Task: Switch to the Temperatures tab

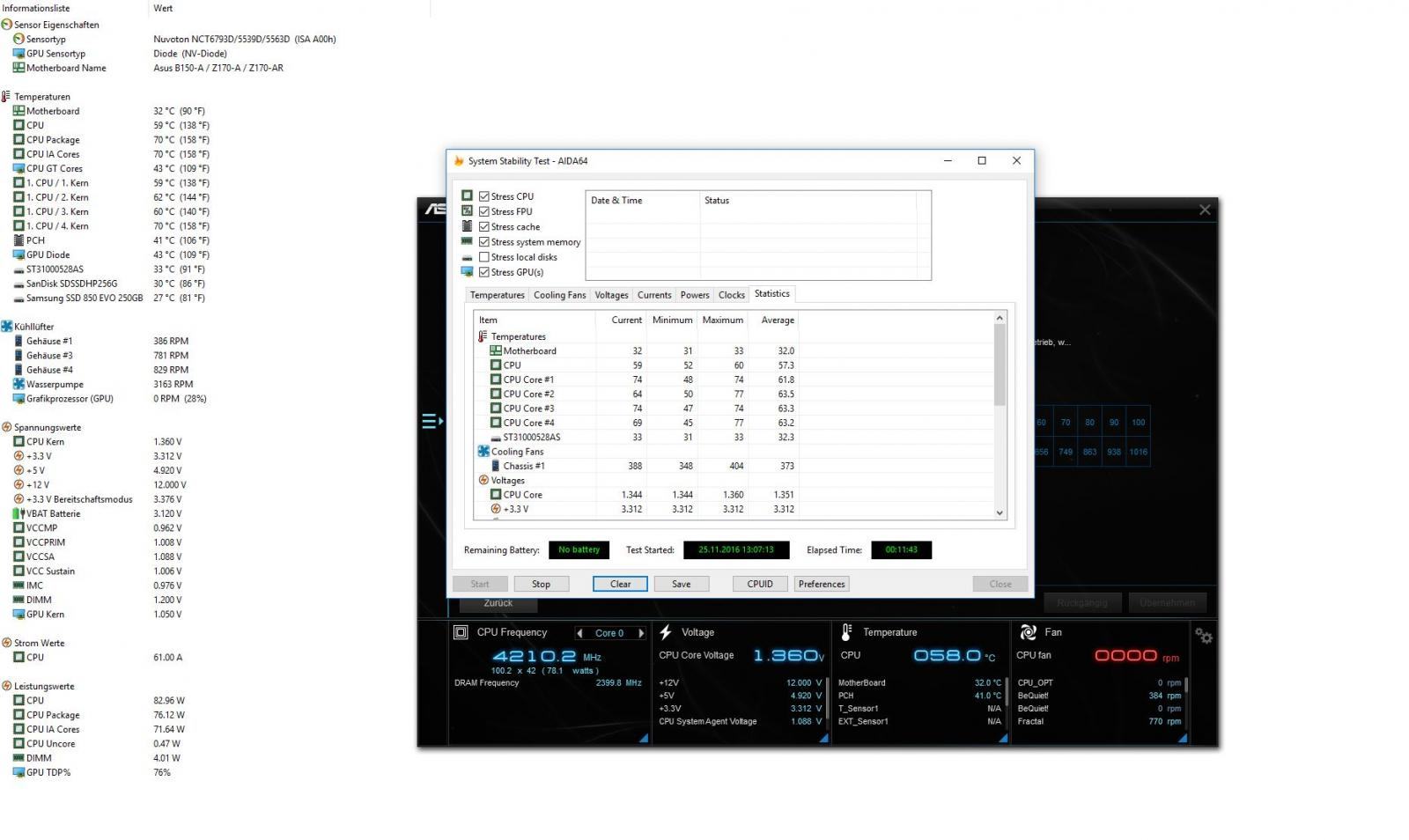Action: coord(498,295)
